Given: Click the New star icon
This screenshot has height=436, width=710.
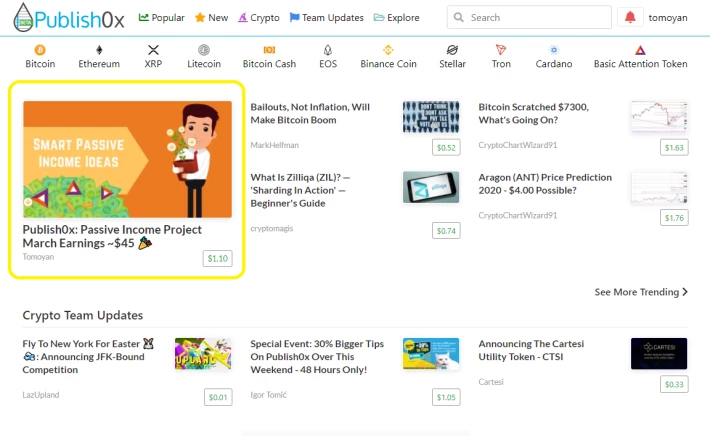Looking at the screenshot, I should coord(200,18).
